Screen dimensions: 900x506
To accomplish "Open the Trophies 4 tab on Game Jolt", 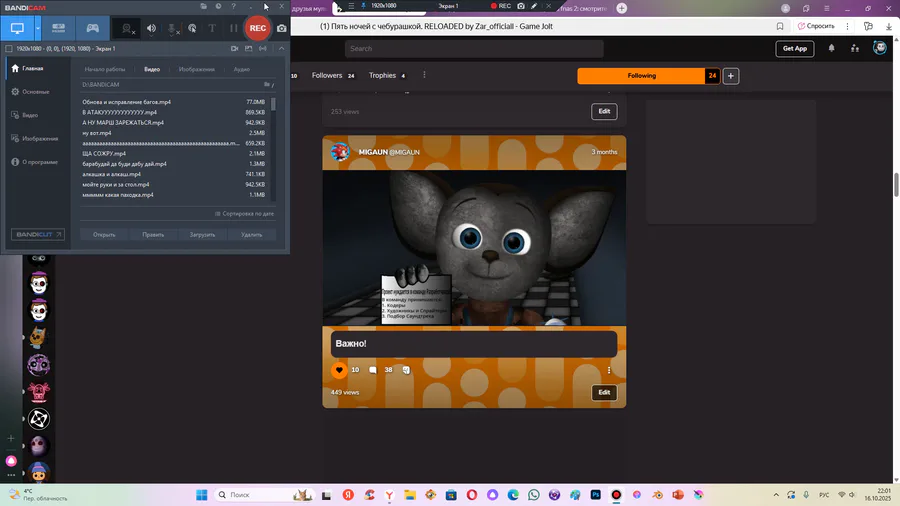I will click(x=387, y=76).
